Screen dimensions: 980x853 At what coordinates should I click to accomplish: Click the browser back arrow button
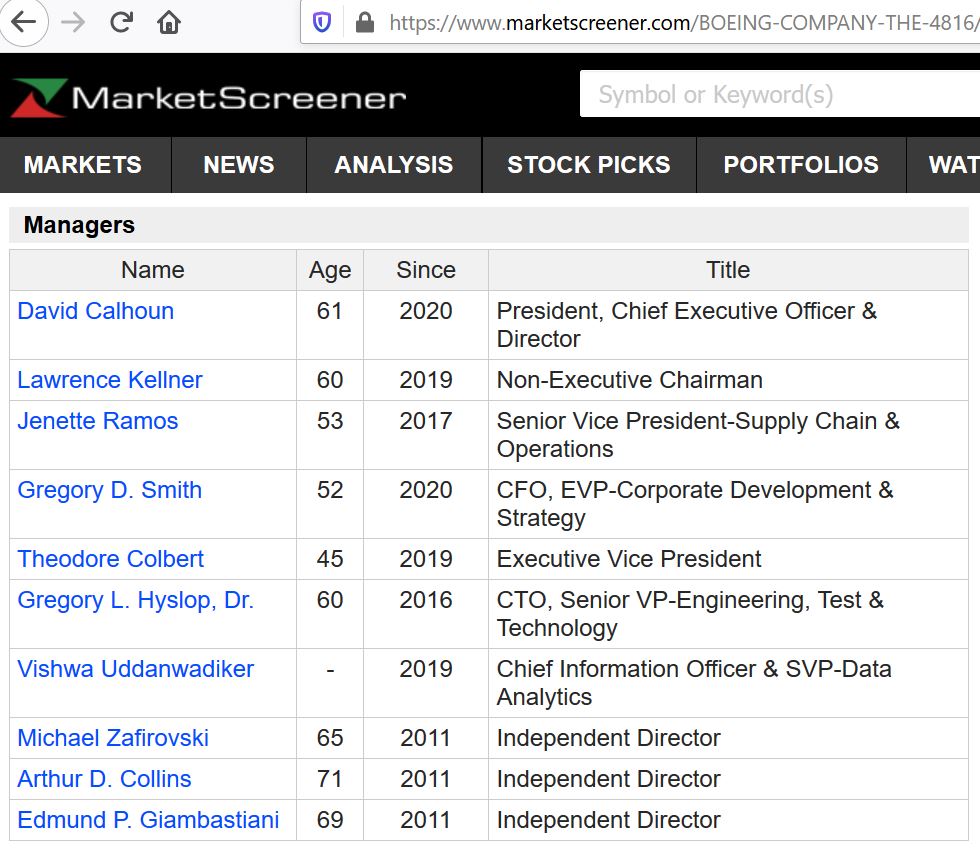[x=22, y=22]
